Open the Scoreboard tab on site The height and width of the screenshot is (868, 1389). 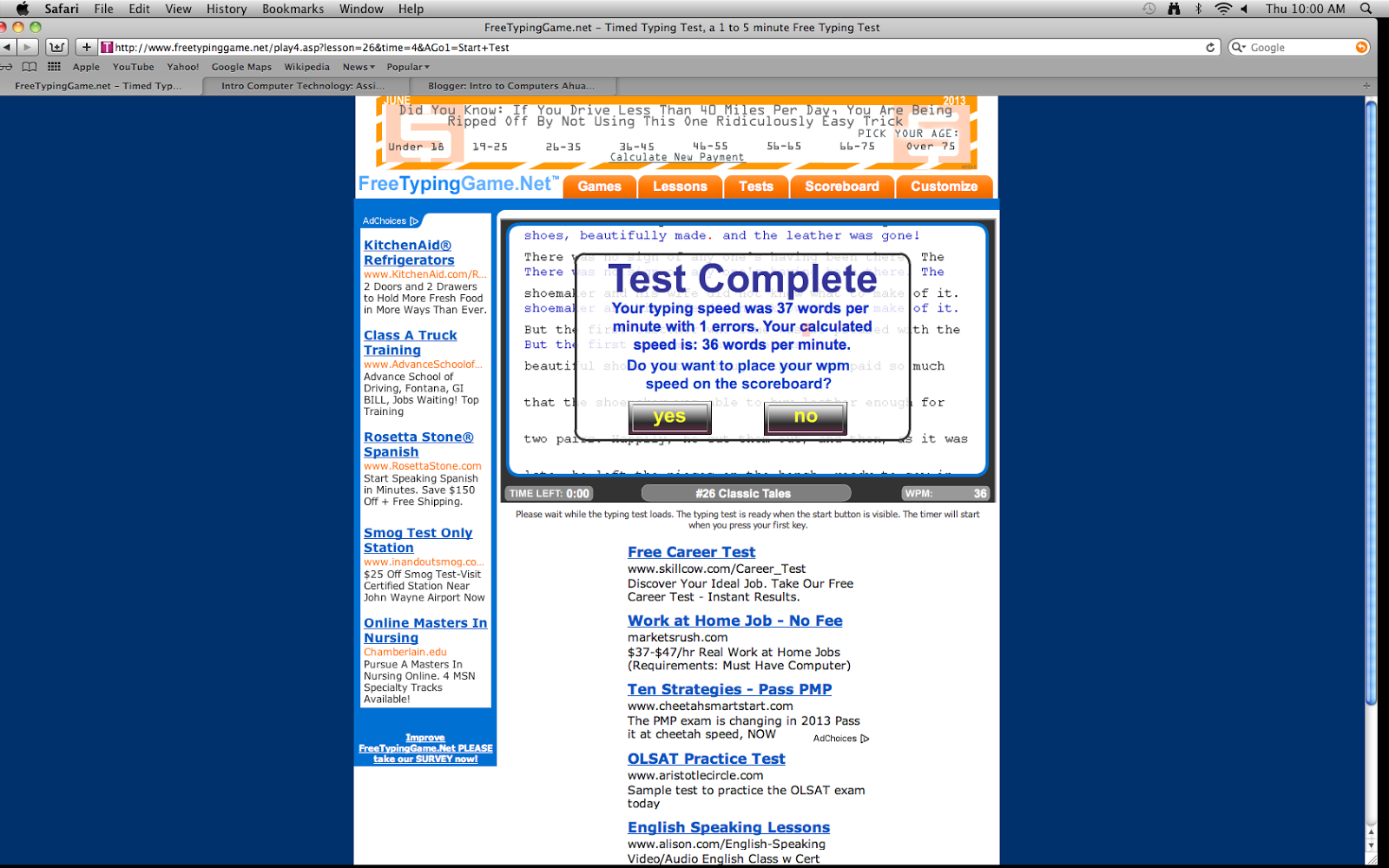pos(841,187)
